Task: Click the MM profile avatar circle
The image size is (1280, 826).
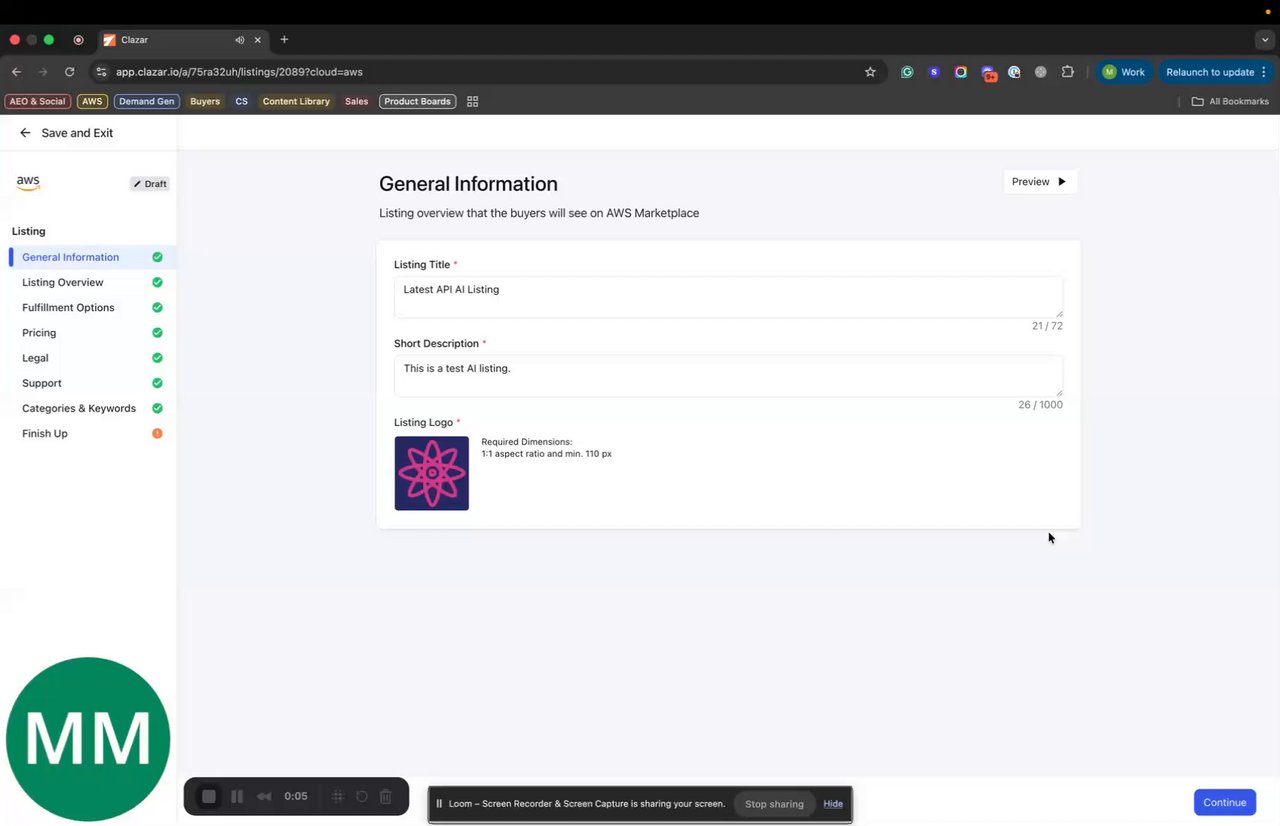Action: [88, 739]
